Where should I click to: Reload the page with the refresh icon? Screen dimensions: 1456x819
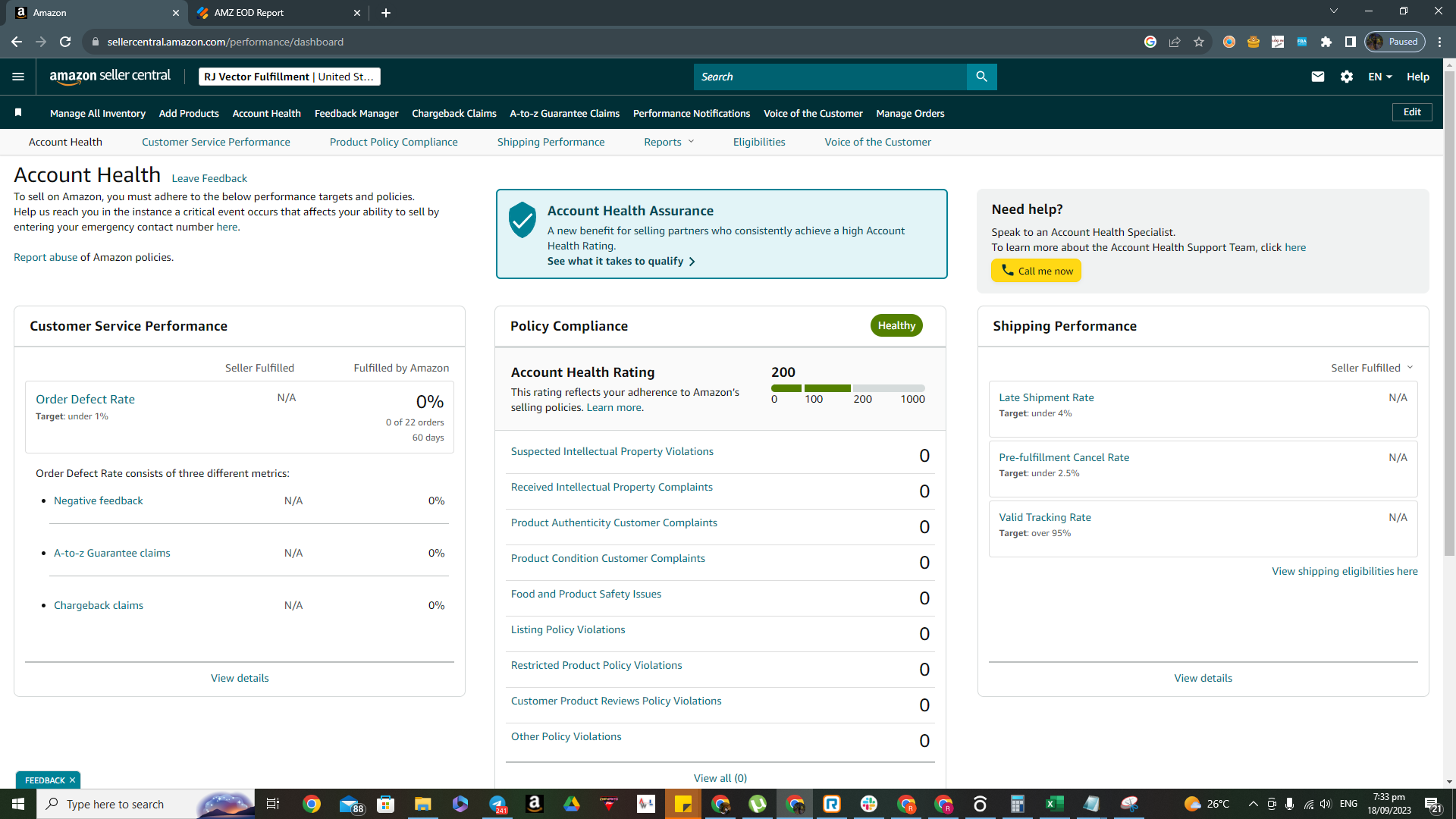tap(65, 42)
